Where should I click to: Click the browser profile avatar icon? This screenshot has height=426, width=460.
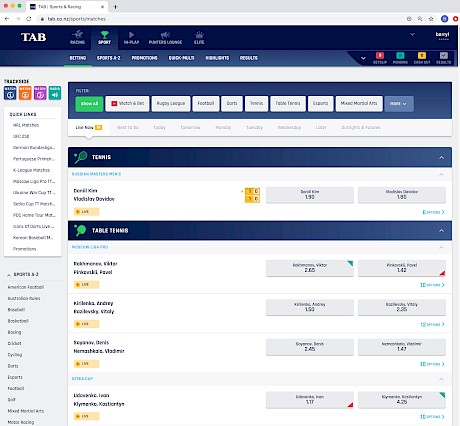444,19
